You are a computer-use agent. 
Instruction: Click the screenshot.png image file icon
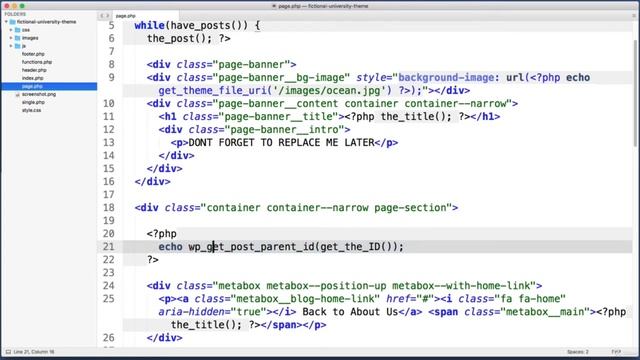click(x=17, y=94)
